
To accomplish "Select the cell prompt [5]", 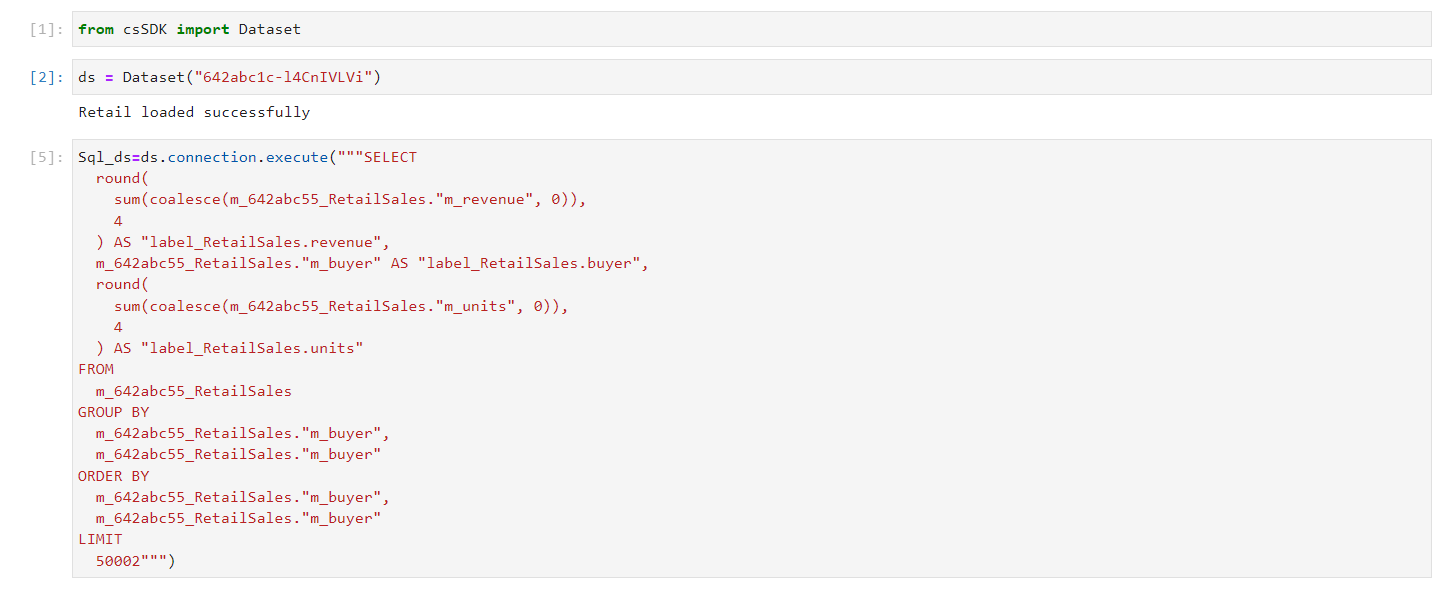I will coord(47,157).
